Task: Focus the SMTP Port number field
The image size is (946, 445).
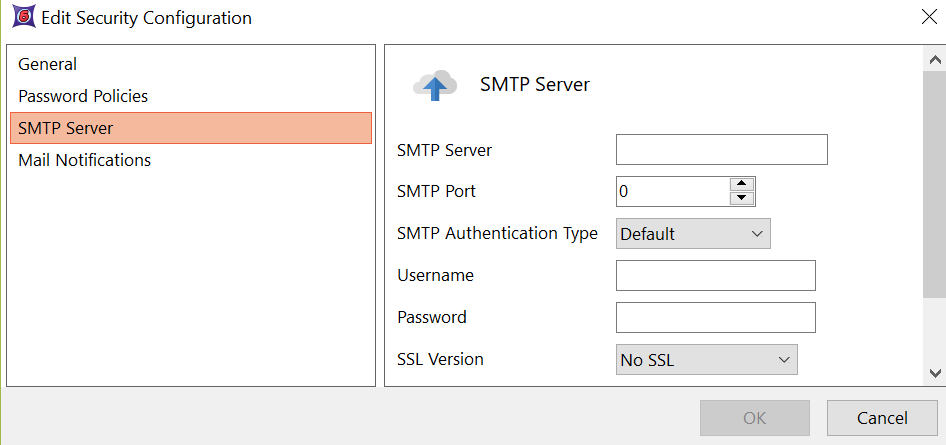Action: pyautogui.click(x=672, y=191)
